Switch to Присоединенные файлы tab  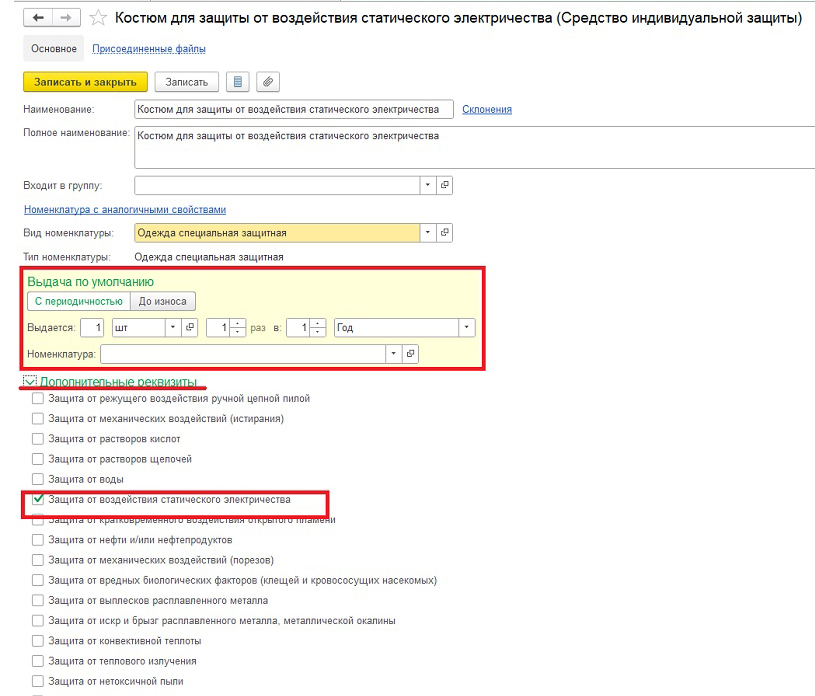[x=149, y=49]
